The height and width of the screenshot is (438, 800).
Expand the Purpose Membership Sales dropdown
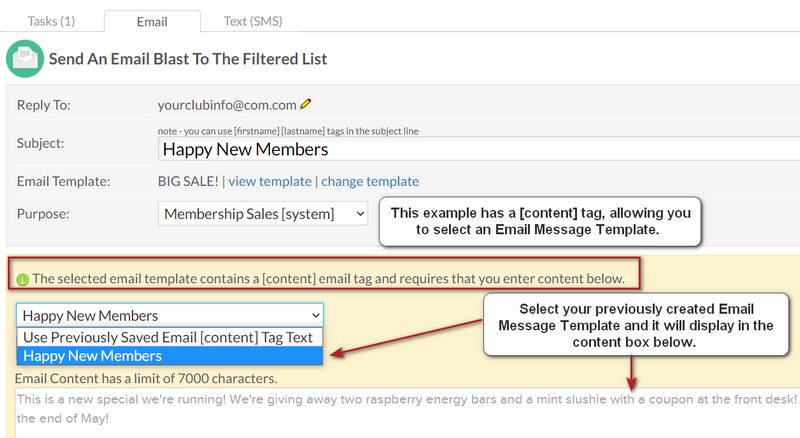(263, 214)
